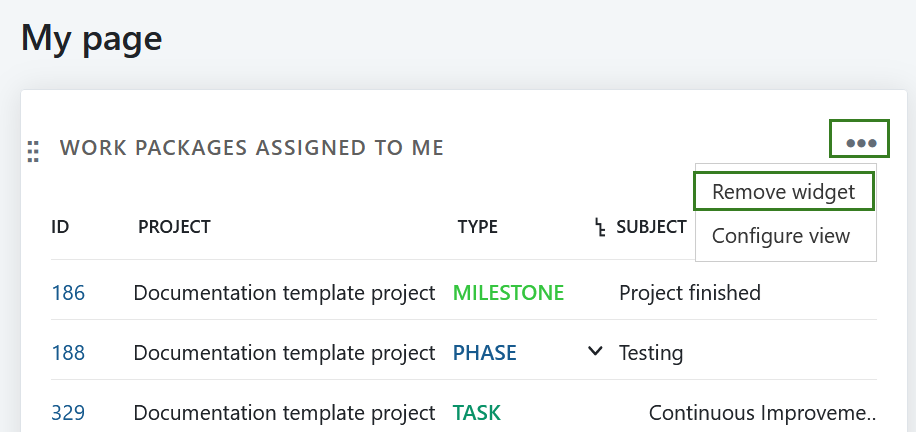Click the Subject column header
The image size is (916, 432).
point(651,227)
